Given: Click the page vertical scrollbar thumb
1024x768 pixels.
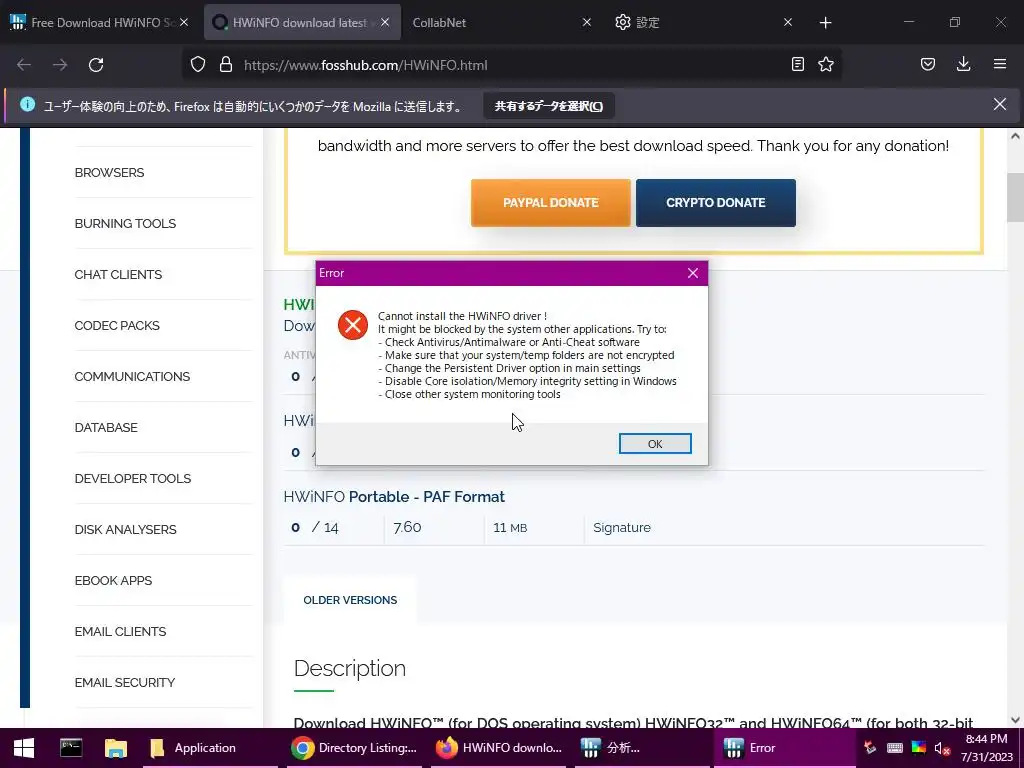Looking at the screenshot, I should (x=1015, y=197).
